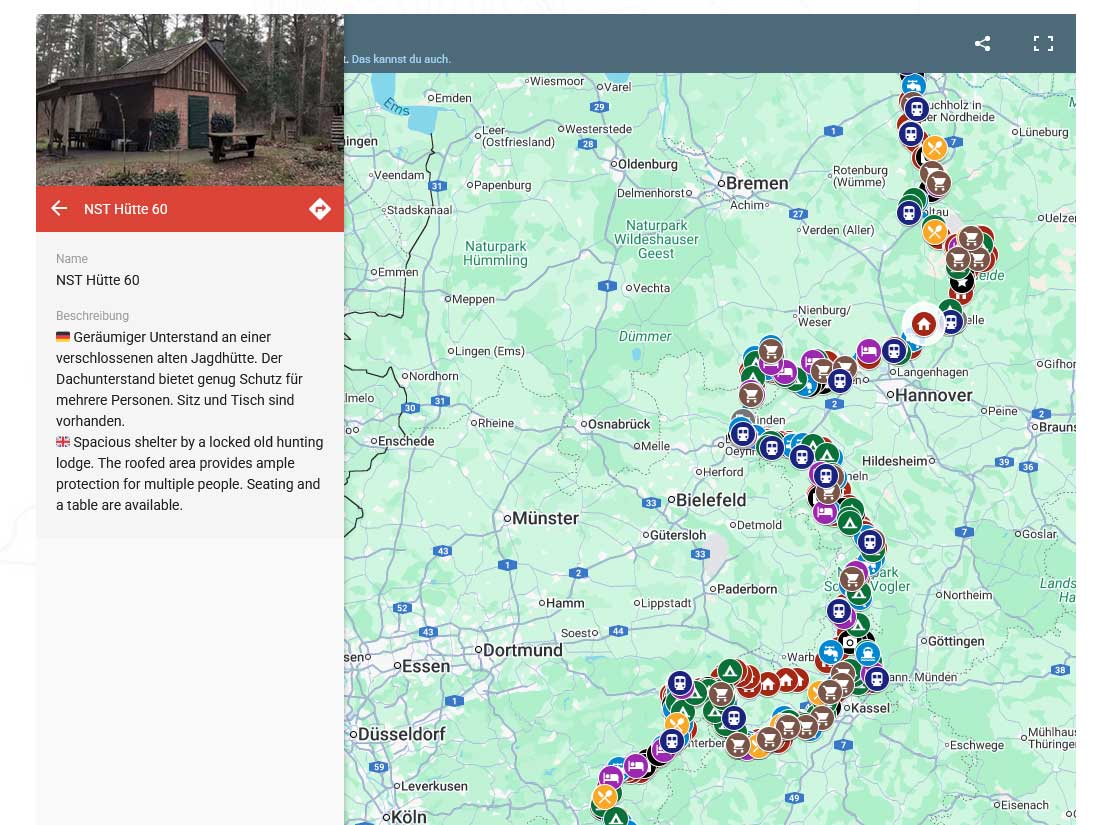Click the selected red house marker near Celle
The width and height of the screenshot is (1100, 825).
coord(924,324)
